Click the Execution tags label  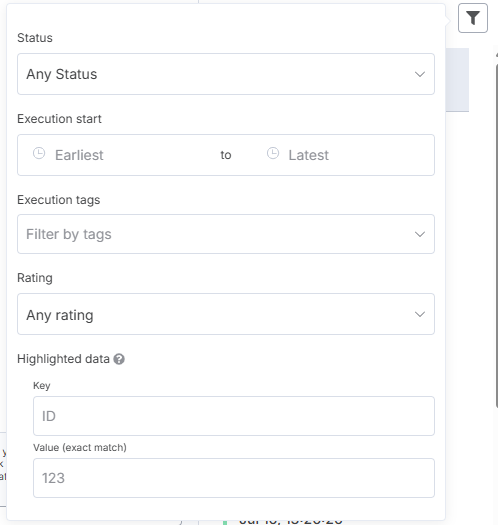tap(59, 200)
